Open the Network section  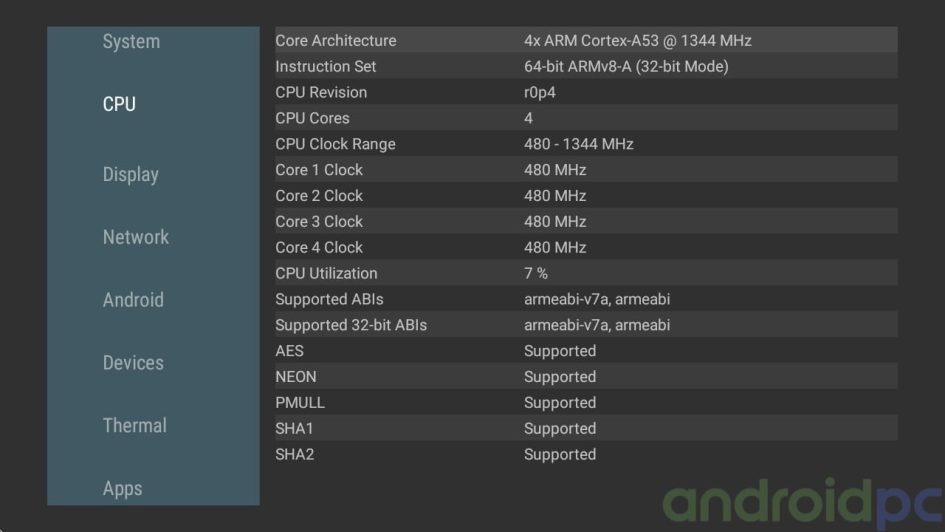[x=136, y=237]
